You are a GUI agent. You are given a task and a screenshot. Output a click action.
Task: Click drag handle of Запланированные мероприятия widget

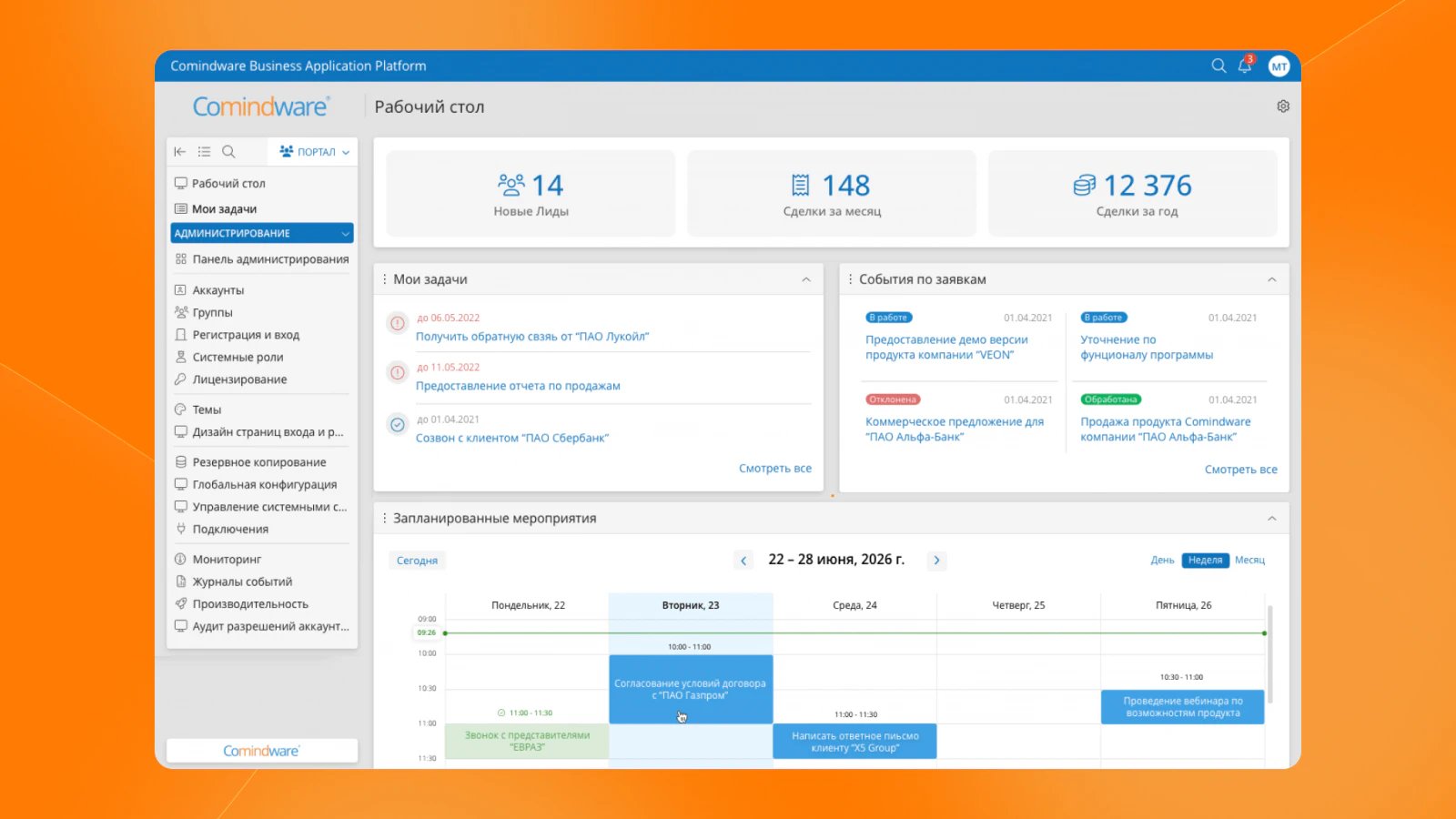[384, 518]
